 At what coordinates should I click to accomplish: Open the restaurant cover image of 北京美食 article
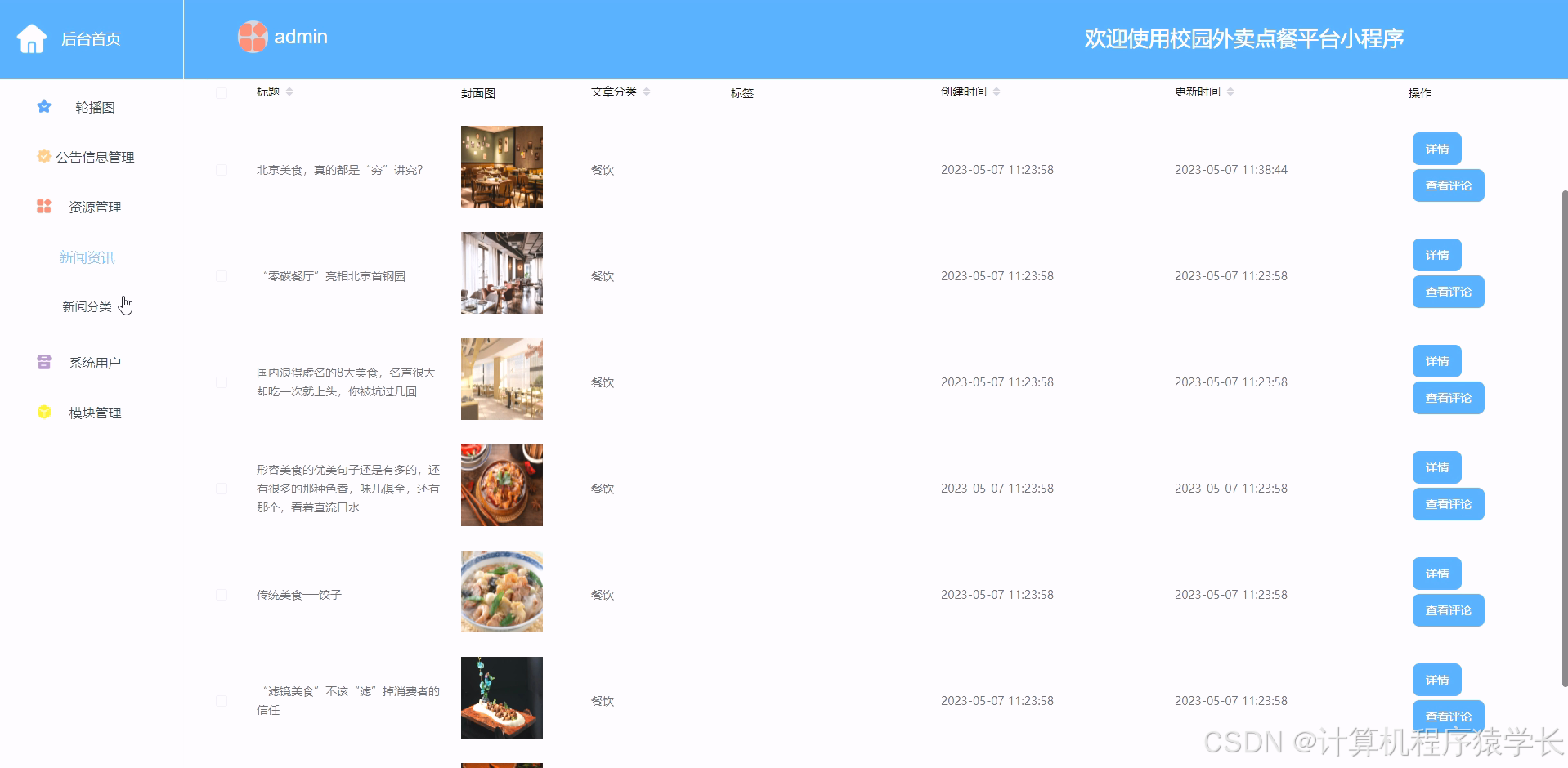(502, 167)
